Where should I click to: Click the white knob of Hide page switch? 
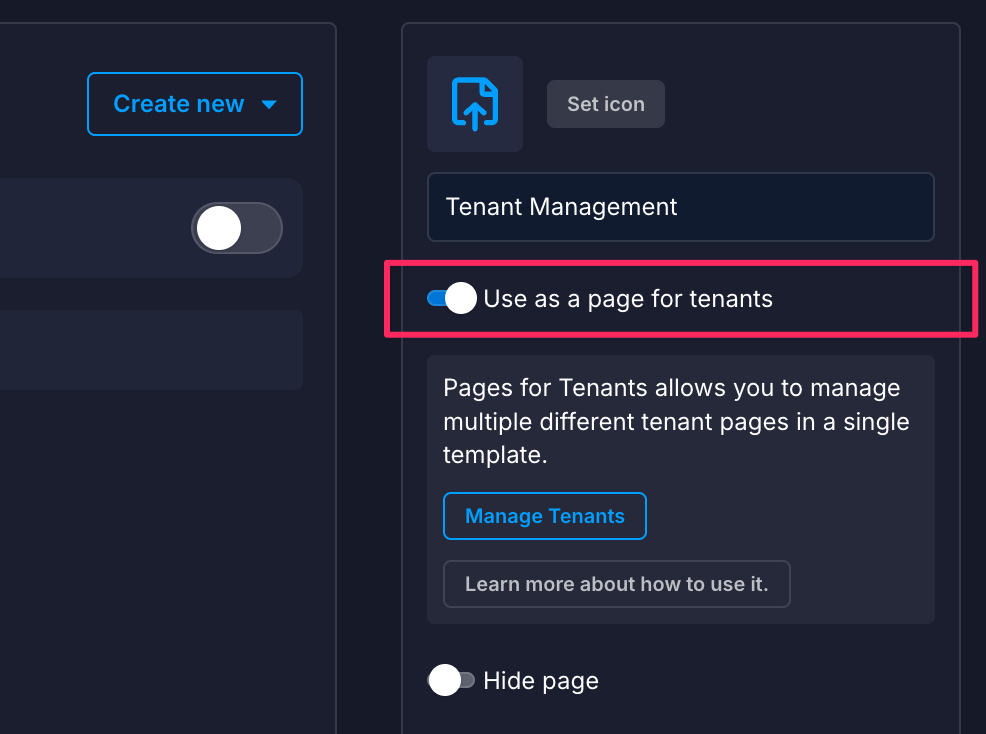pos(445,680)
